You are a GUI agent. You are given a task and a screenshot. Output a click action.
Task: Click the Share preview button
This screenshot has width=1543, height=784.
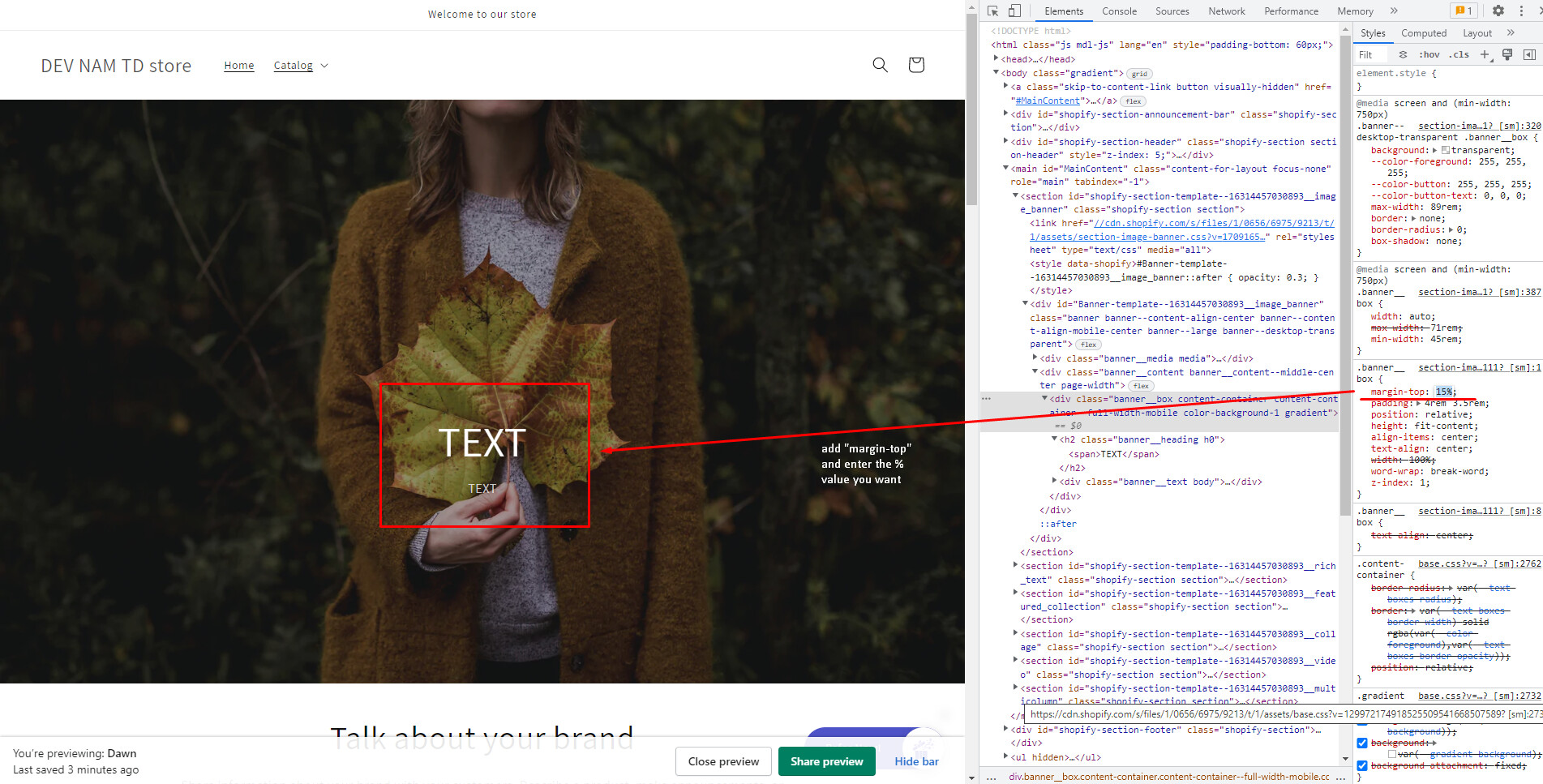[827, 761]
